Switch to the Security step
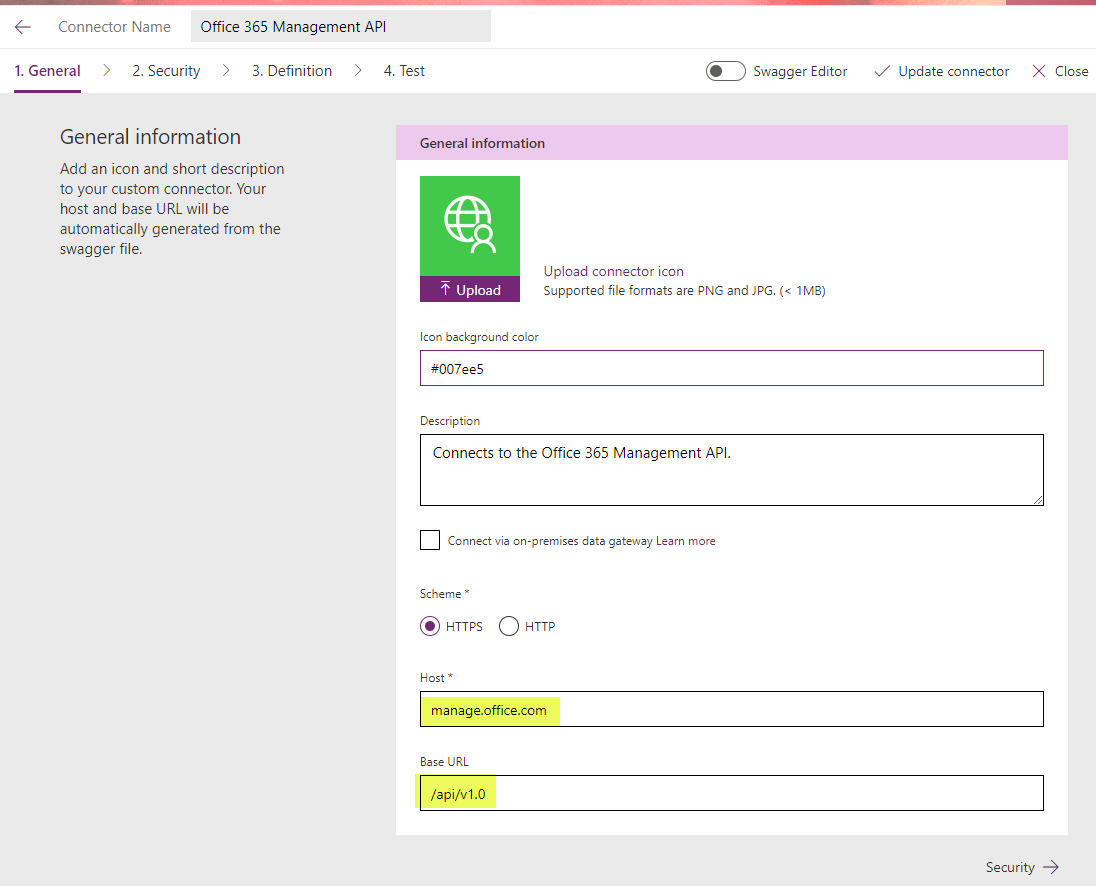This screenshot has height=886, width=1096. [x=166, y=70]
